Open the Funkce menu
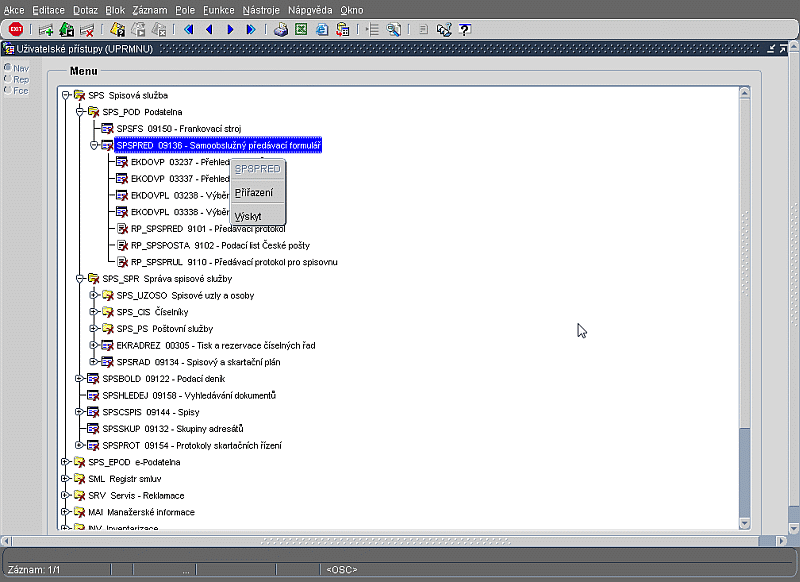This screenshot has height=582, width=800. tap(219, 10)
